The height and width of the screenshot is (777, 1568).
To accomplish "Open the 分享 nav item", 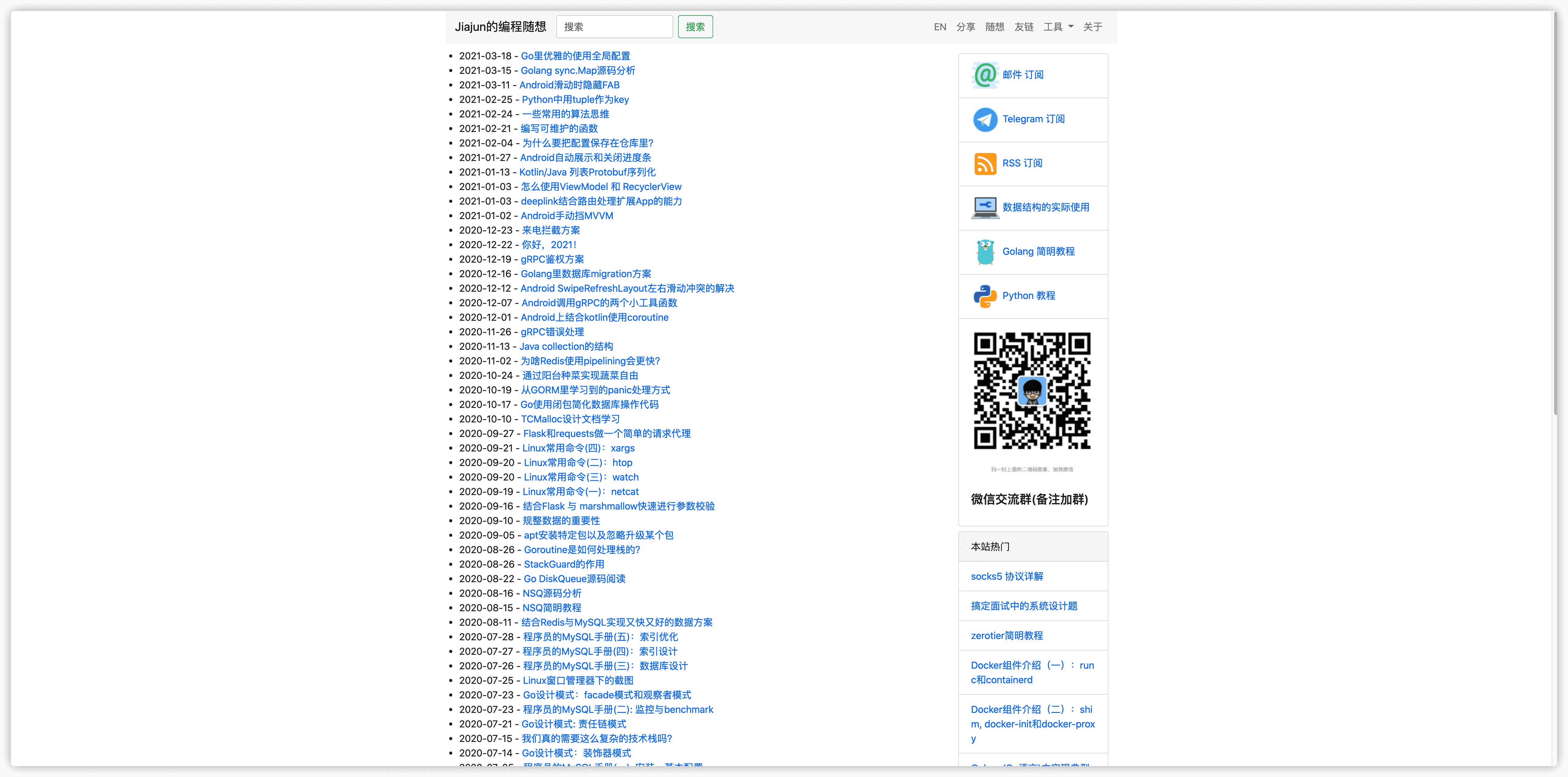I will [965, 27].
